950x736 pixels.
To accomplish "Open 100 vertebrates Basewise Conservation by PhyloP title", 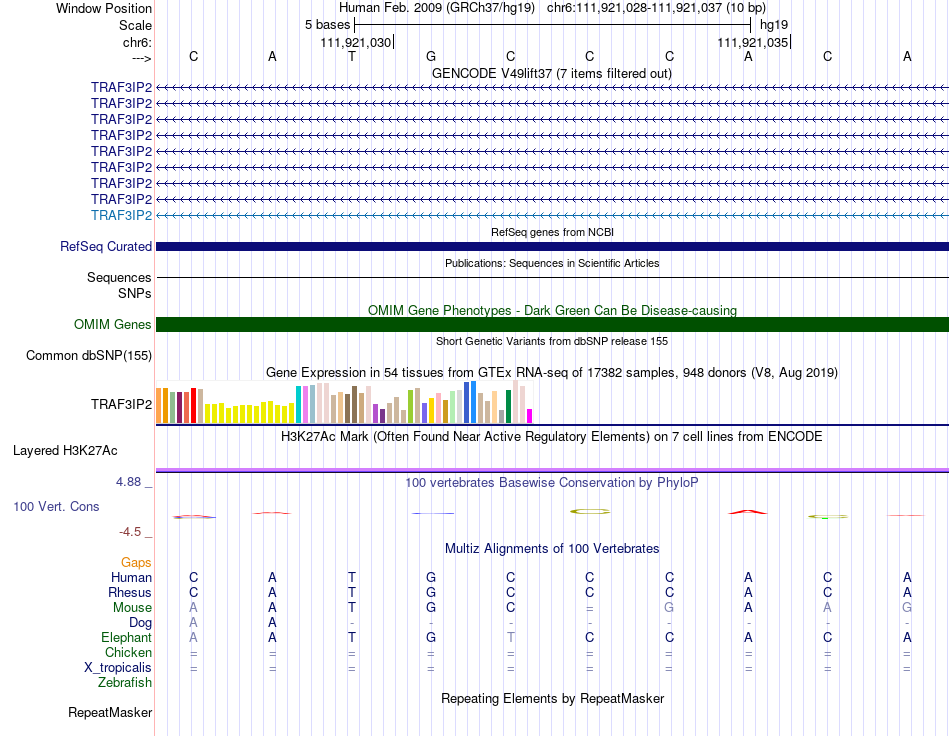I will click(552, 483).
